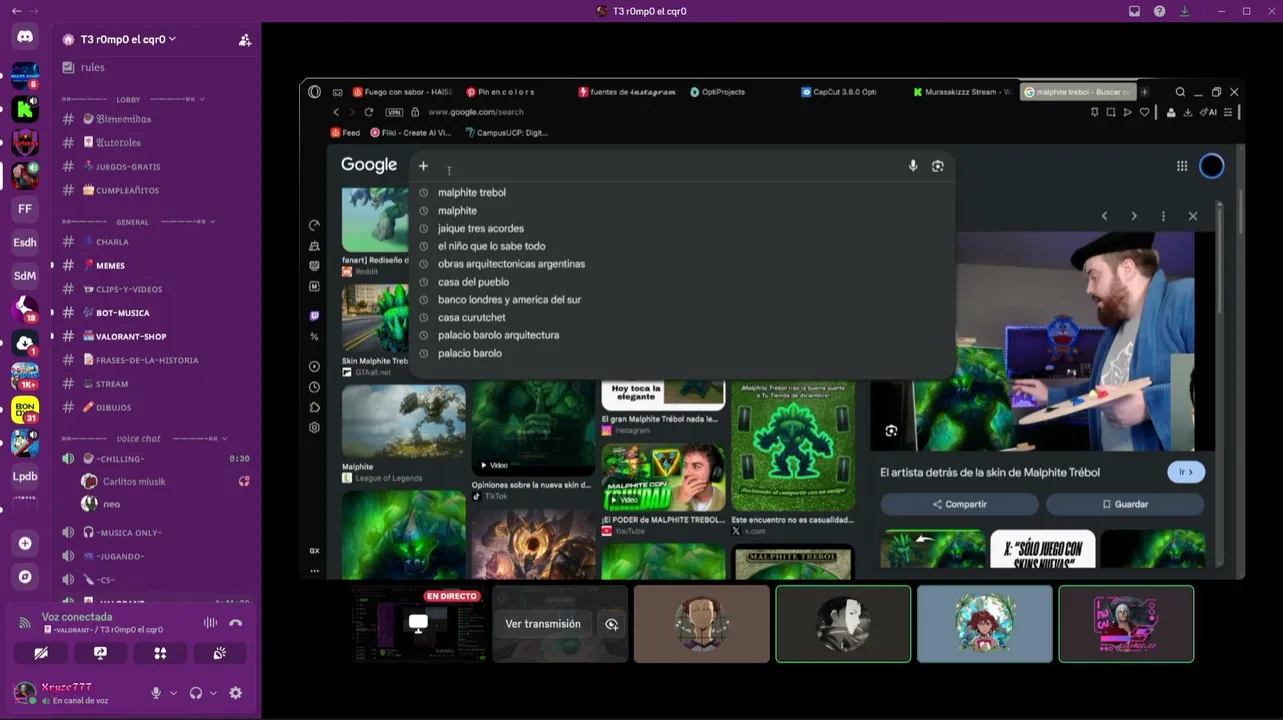This screenshot has height=720, width=1283.
Task: Open the Lpdb server
Action: pos(25,476)
